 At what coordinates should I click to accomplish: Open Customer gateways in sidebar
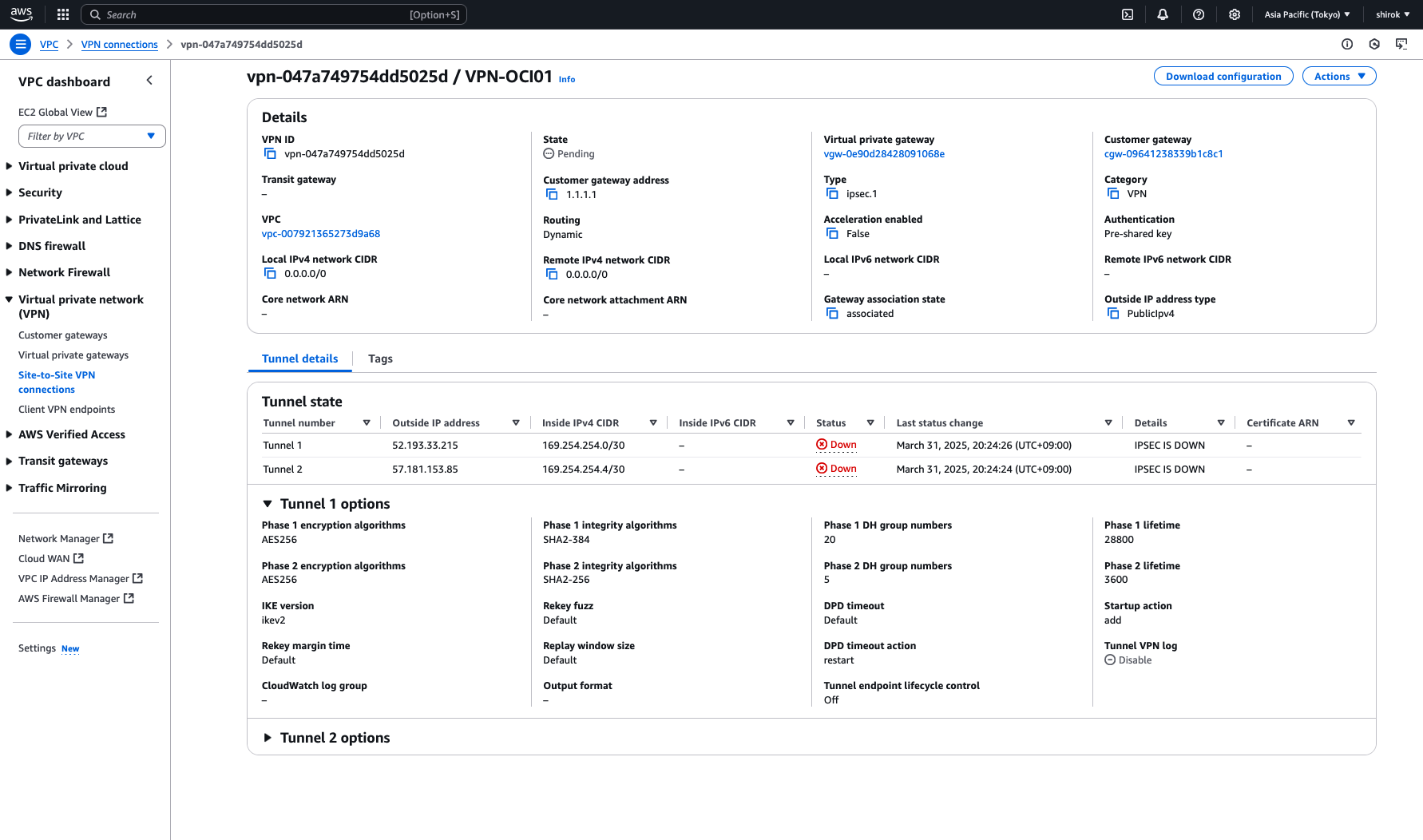pos(63,335)
